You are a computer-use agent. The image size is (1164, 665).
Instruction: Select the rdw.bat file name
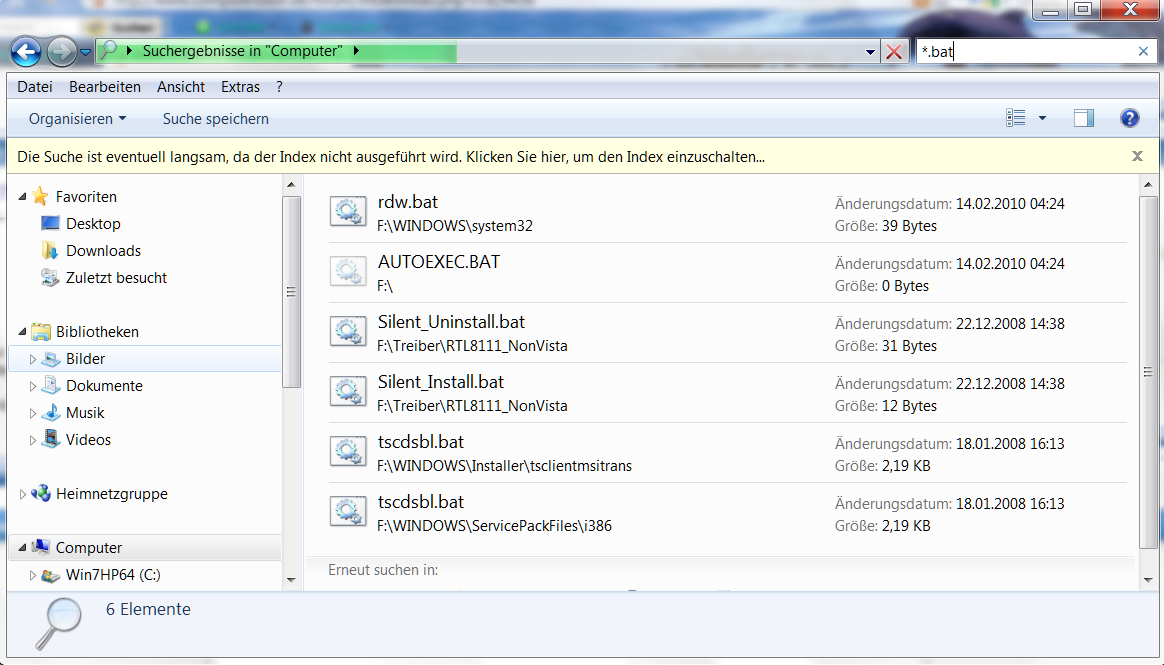point(408,202)
